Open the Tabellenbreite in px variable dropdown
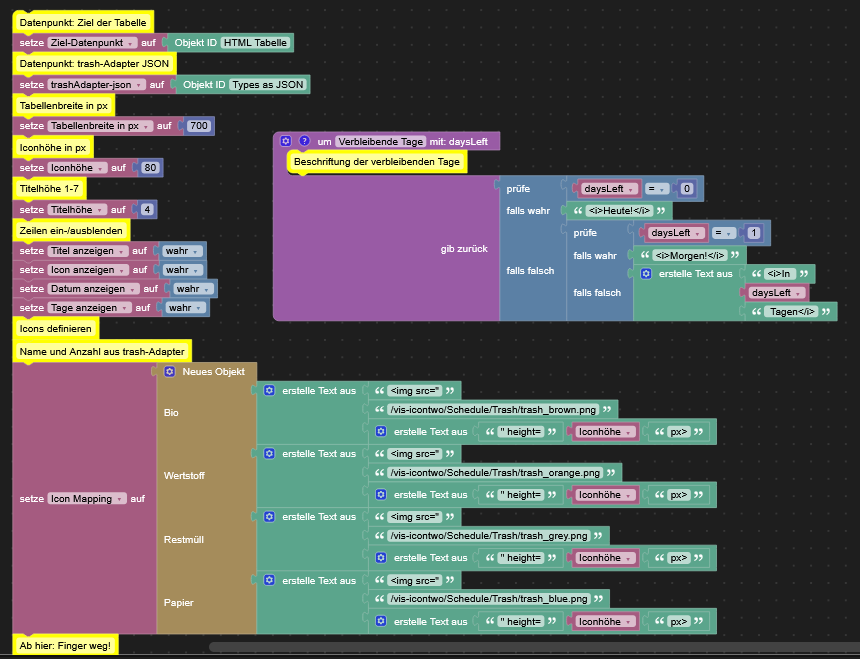 pos(100,126)
